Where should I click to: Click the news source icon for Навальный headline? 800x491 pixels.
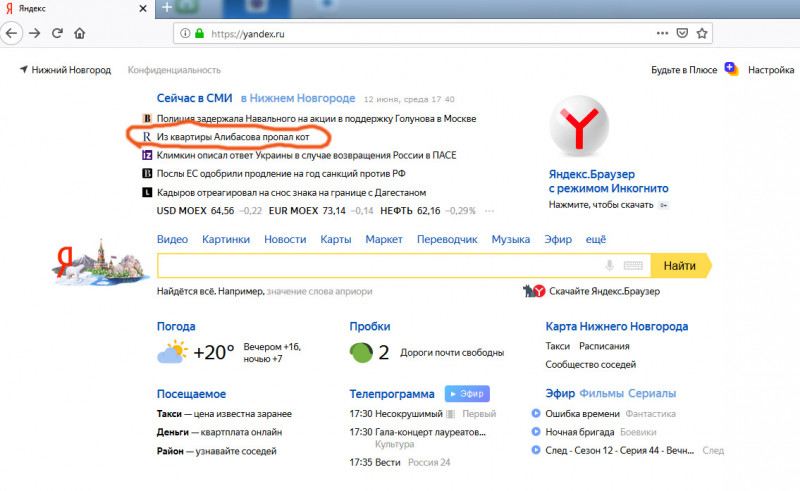coord(147,118)
